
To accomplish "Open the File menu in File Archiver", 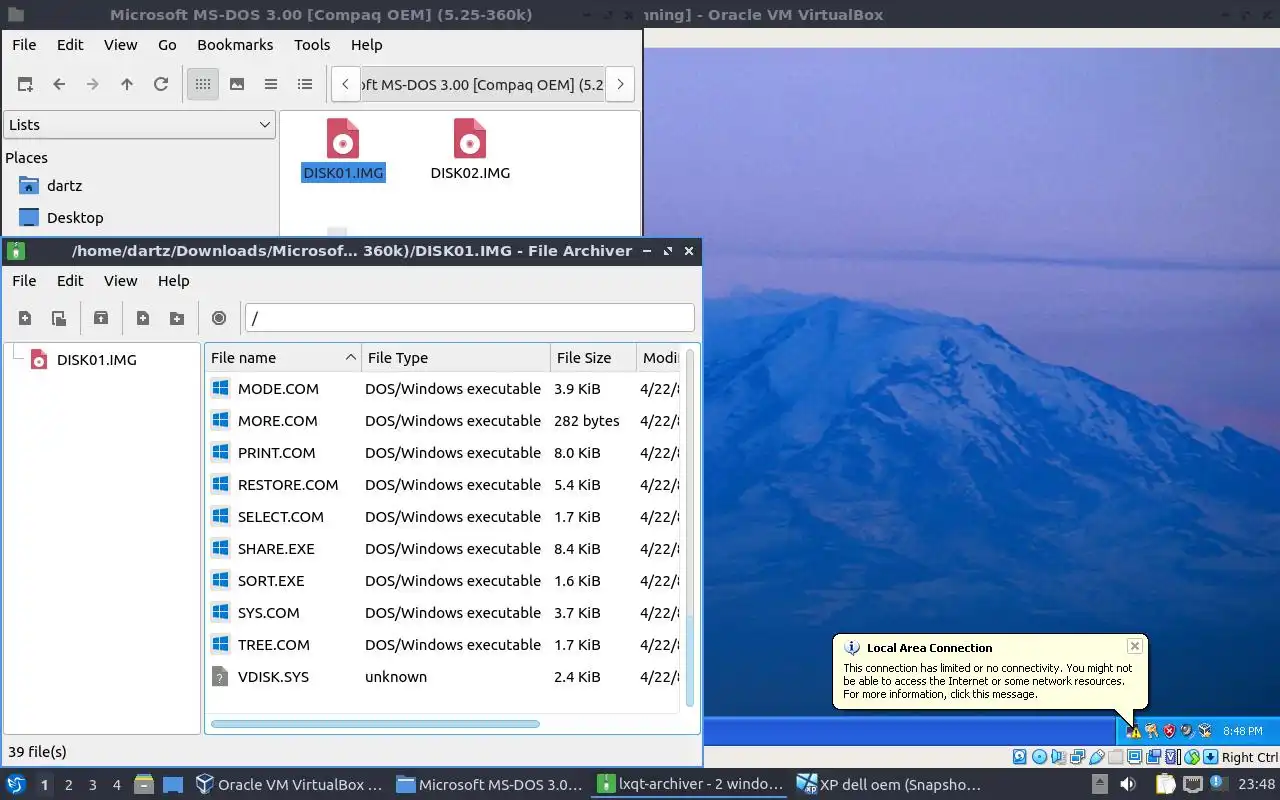I will (24, 280).
